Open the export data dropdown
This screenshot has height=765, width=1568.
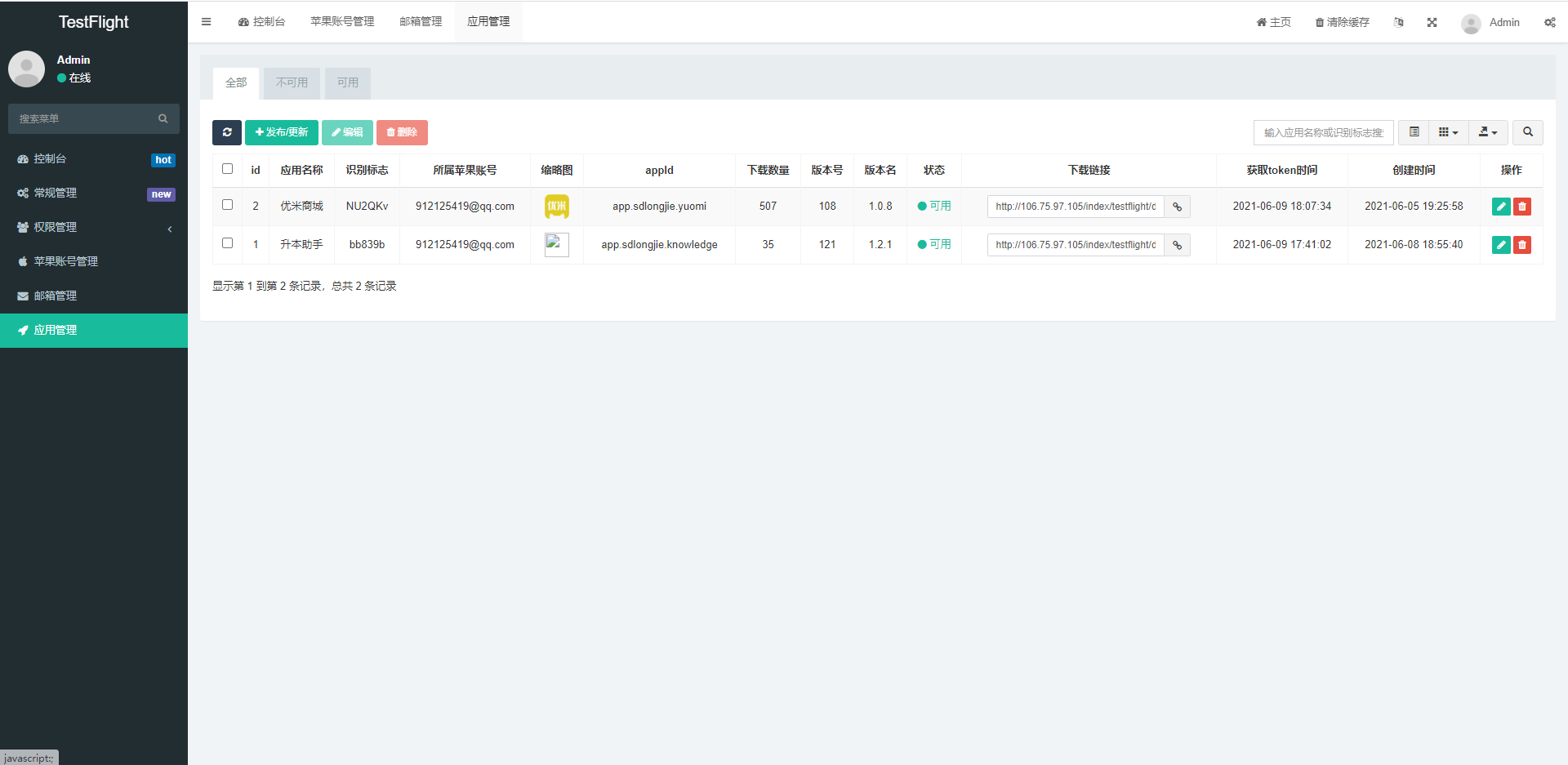1488,132
